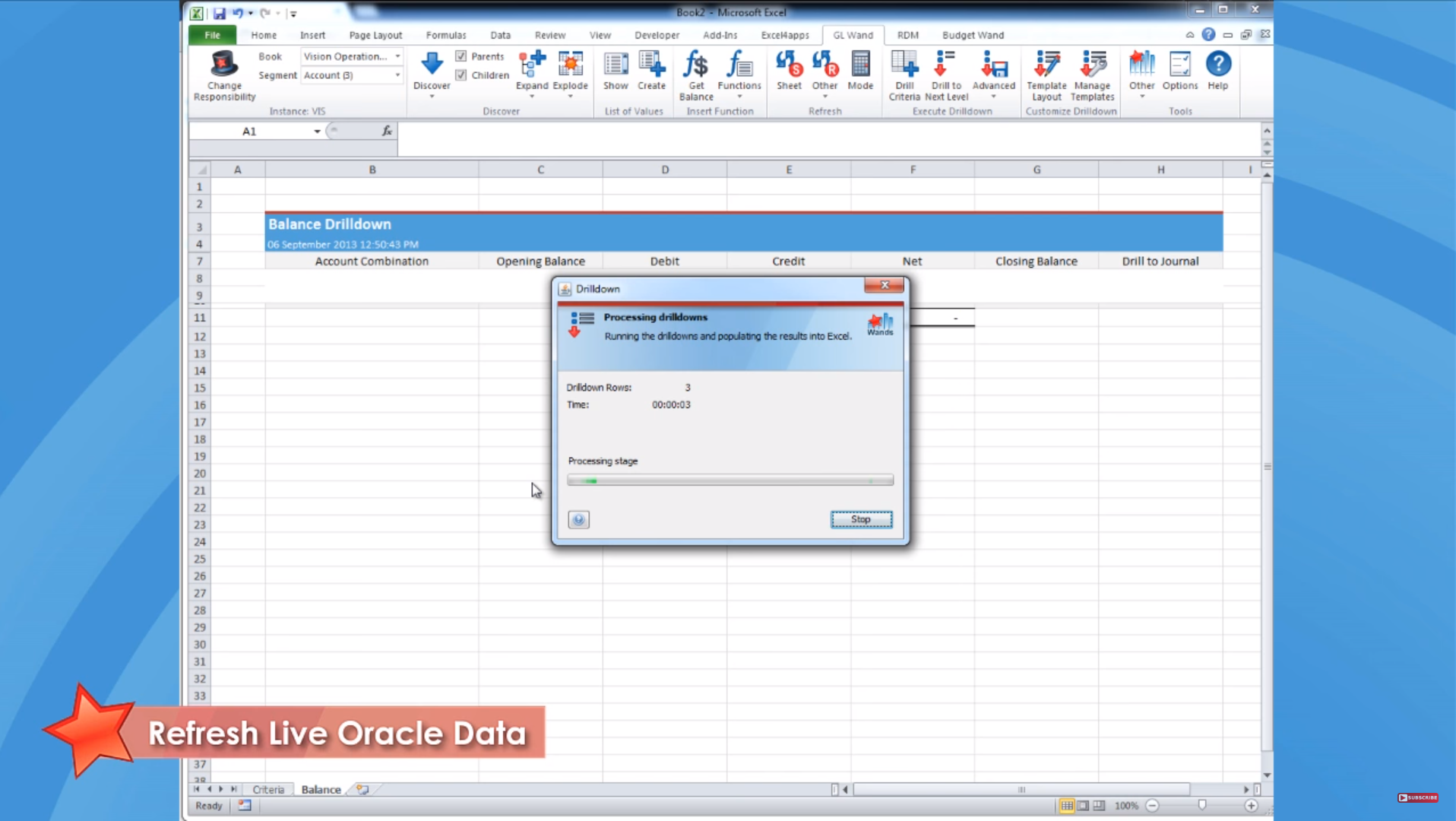The width and height of the screenshot is (1456, 821).
Task: Select column C header
Action: coord(540,170)
